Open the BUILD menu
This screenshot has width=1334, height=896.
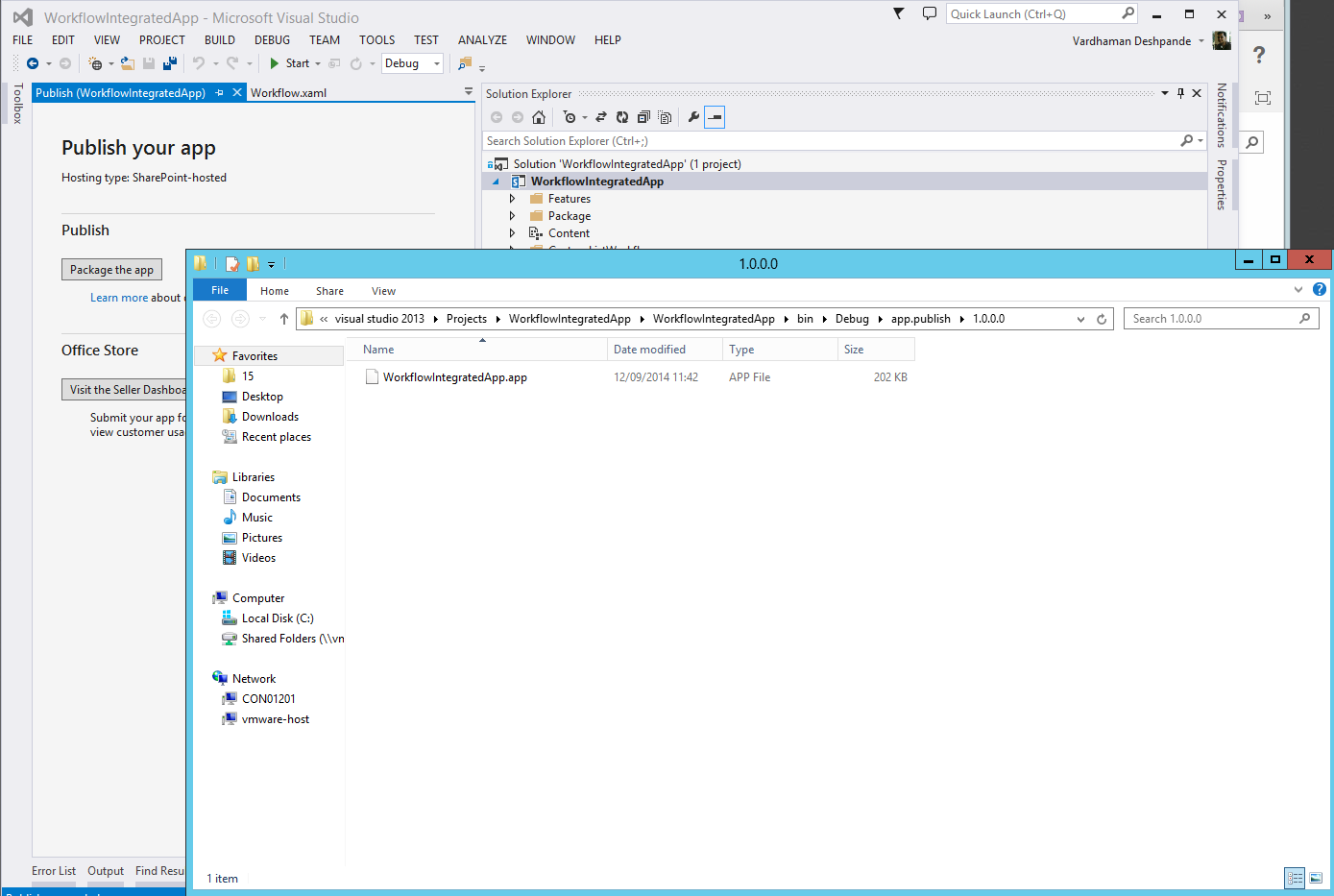(220, 40)
